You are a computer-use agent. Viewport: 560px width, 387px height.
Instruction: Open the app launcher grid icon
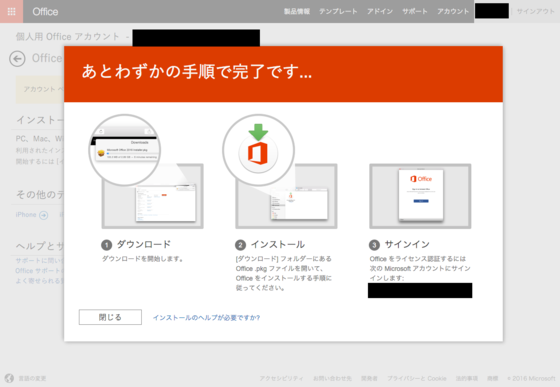[11, 11]
